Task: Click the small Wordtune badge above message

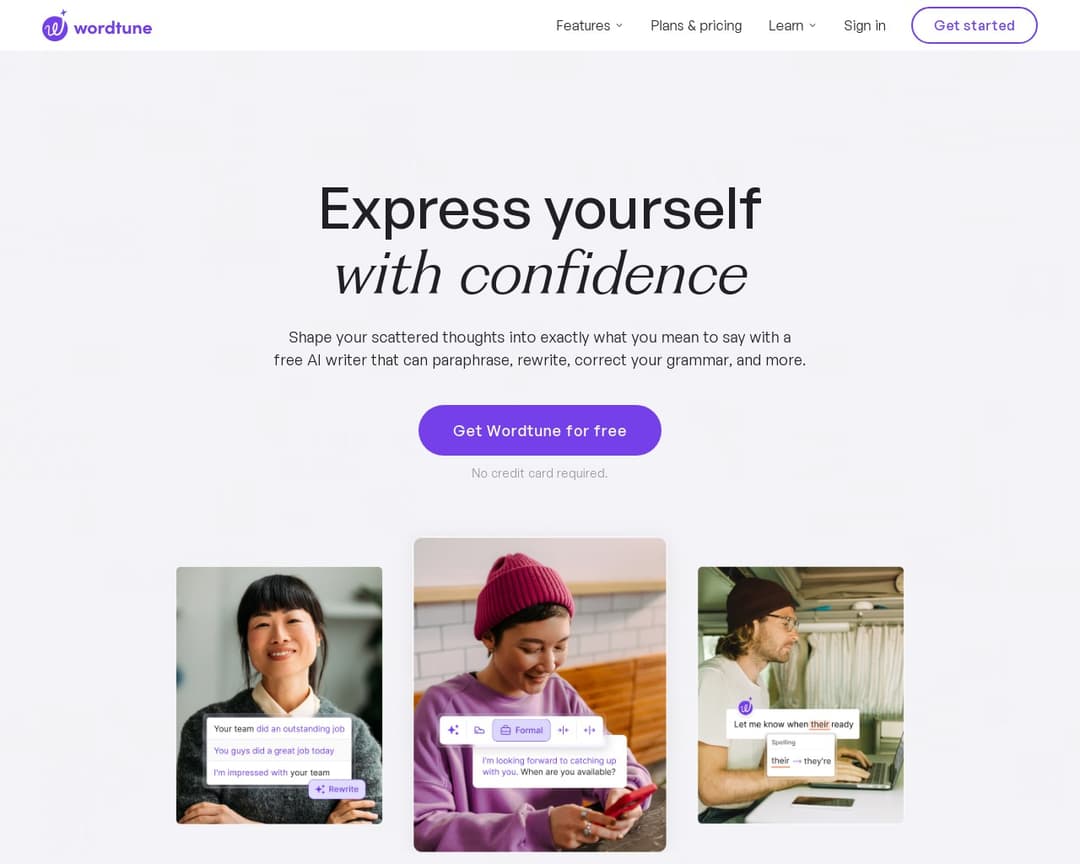Action: coord(745,706)
